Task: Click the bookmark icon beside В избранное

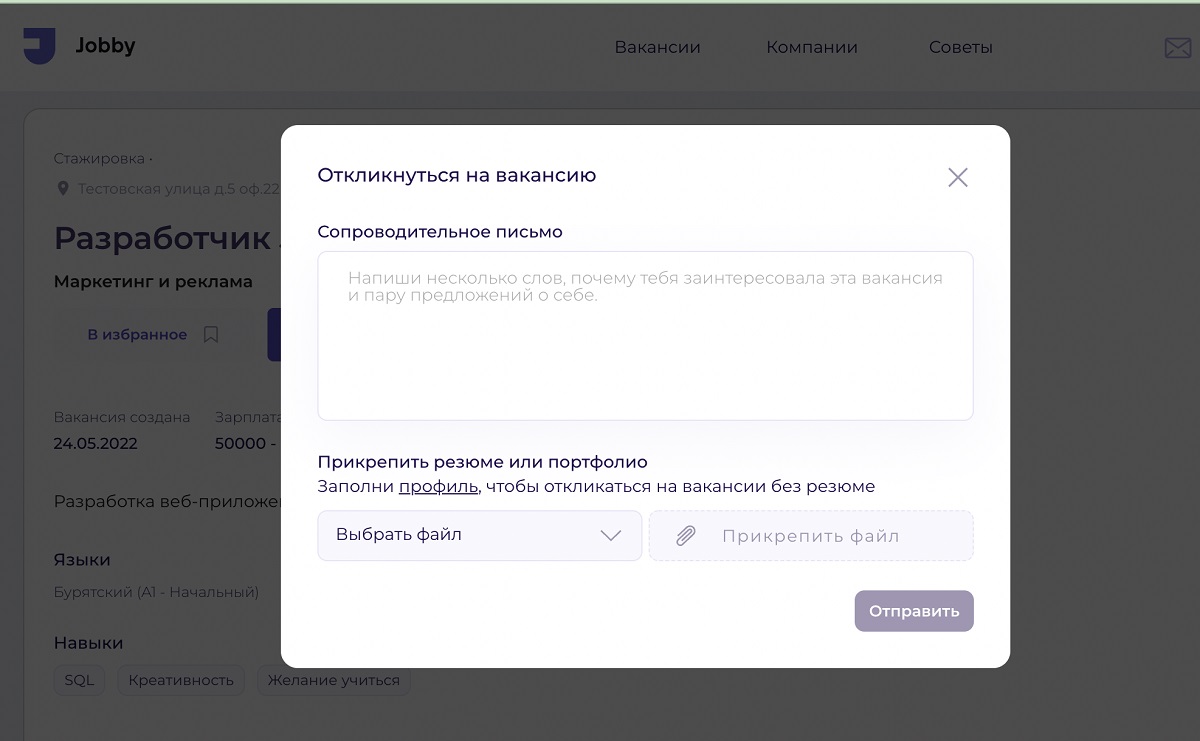Action: coord(211,334)
